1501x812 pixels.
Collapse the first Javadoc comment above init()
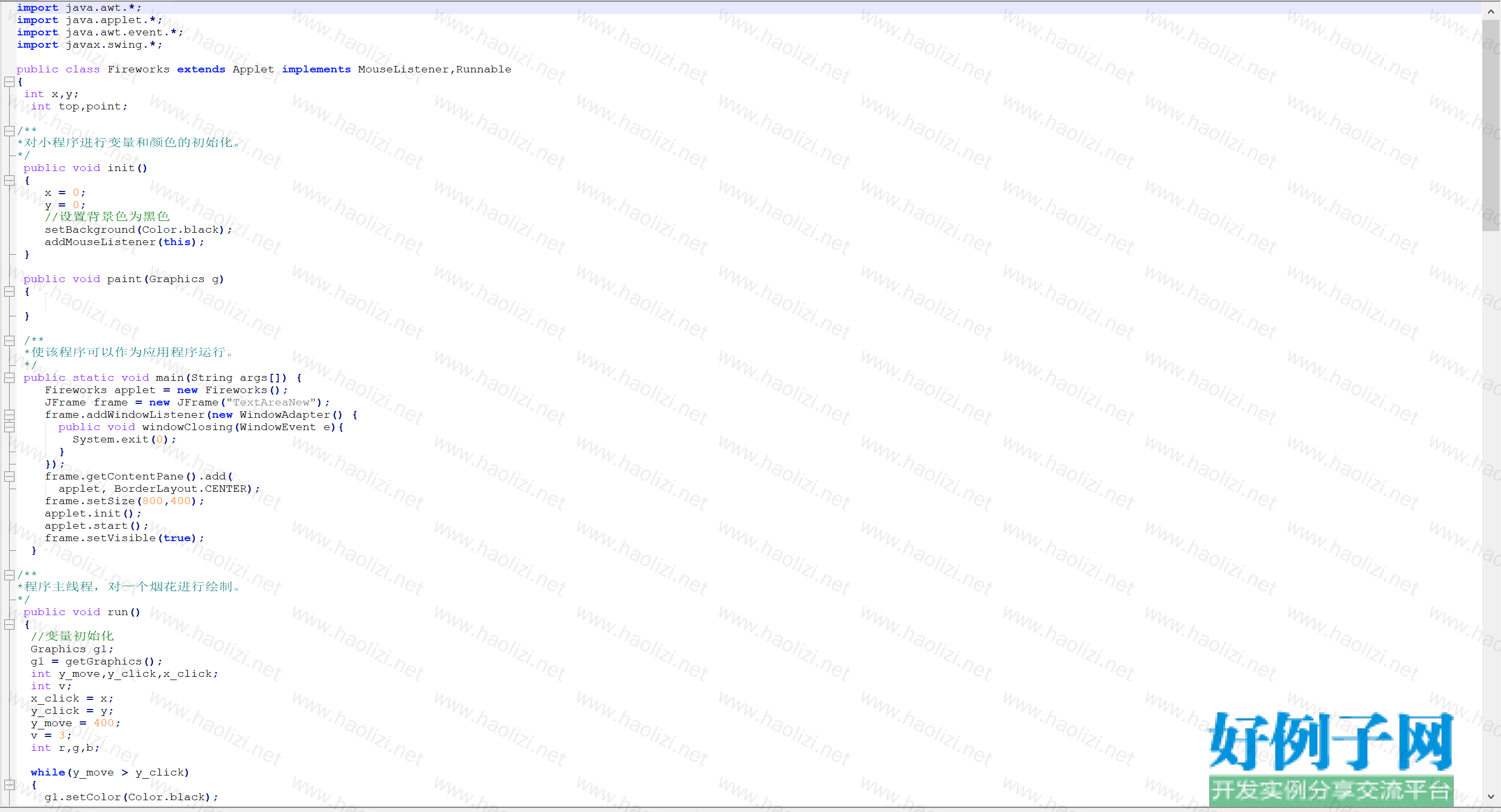pos(9,131)
